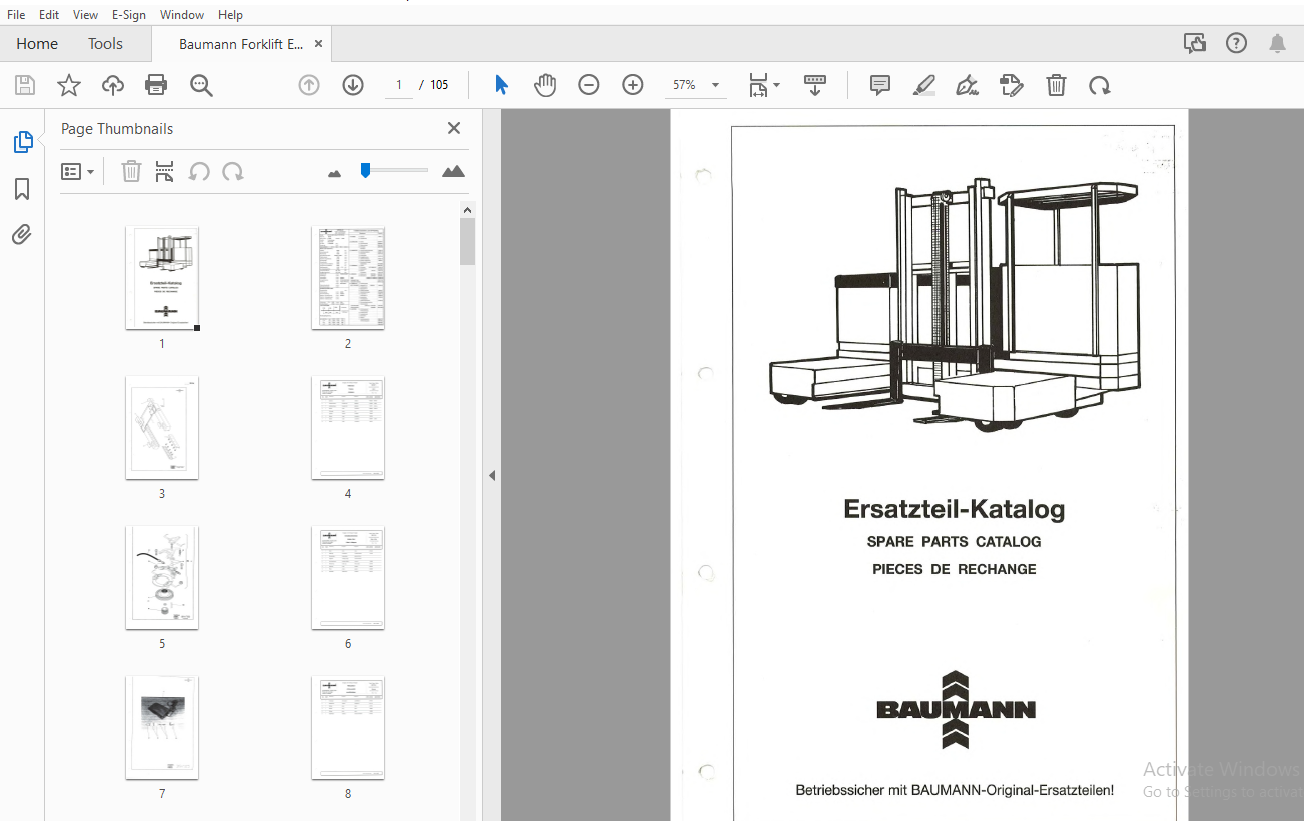Select page 6 thumbnail
The height and width of the screenshot is (821, 1304).
(348, 578)
